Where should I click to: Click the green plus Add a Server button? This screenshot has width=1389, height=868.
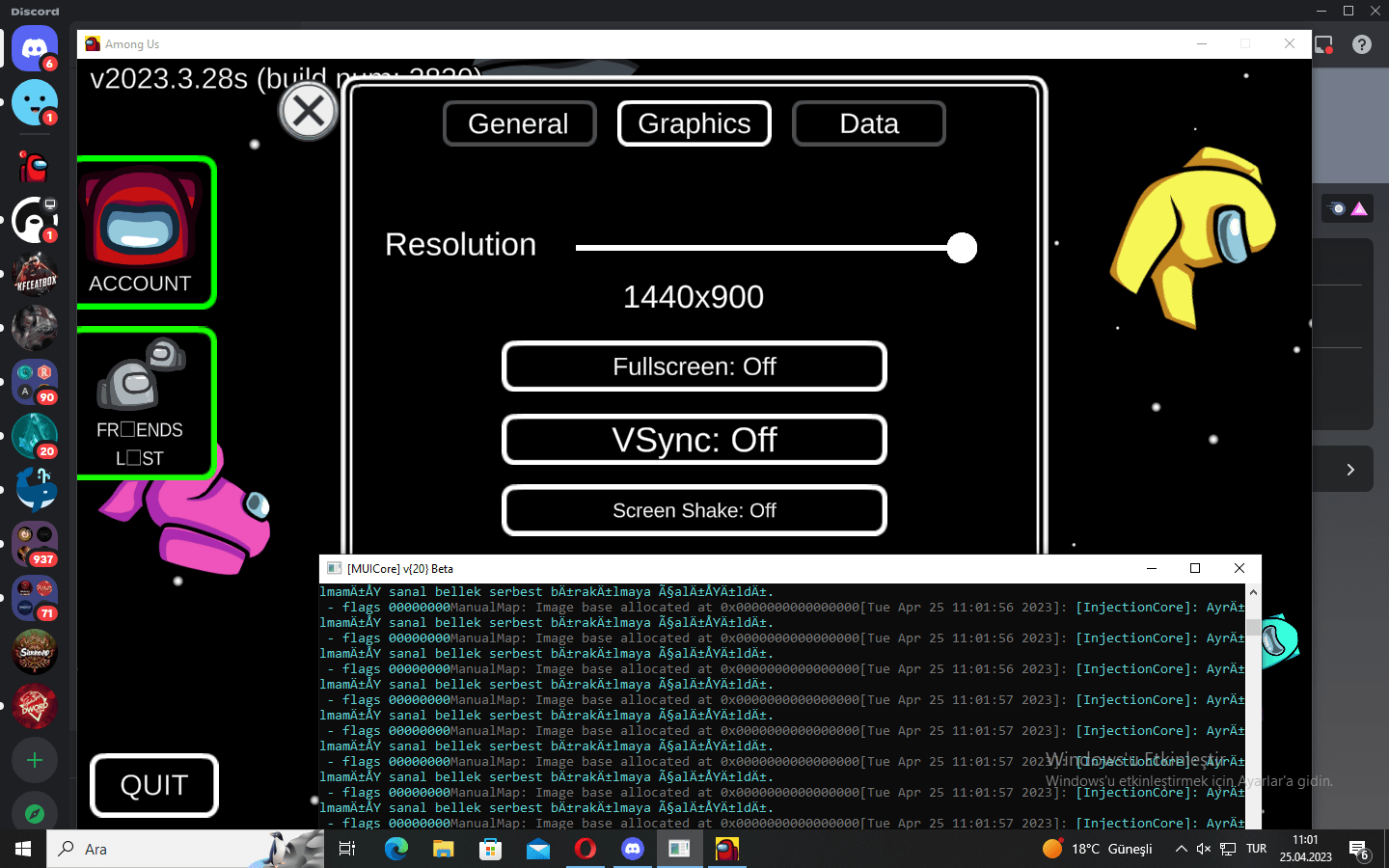[x=35, y=760]
